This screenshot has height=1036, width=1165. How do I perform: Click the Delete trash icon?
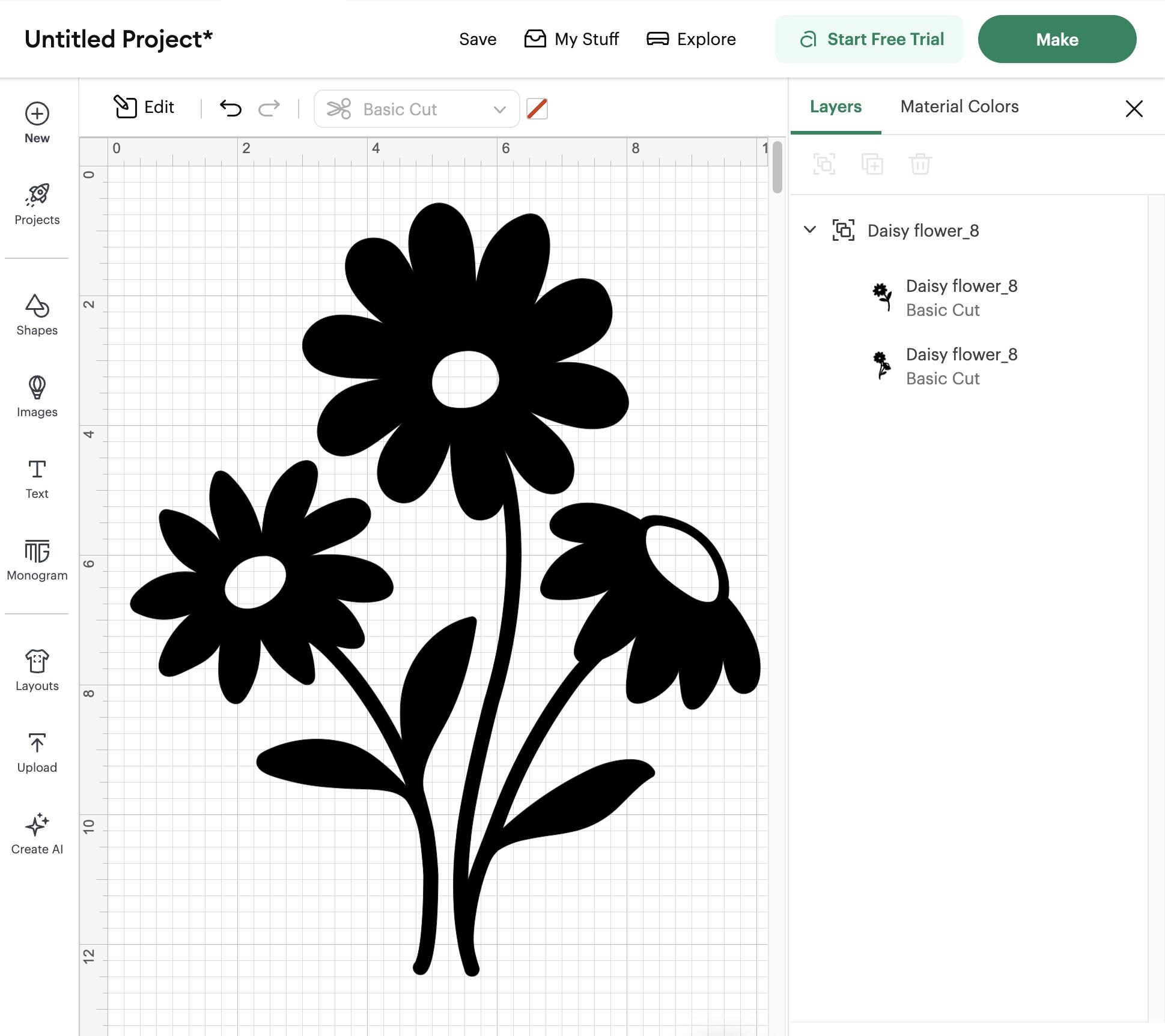pos(920,164)
